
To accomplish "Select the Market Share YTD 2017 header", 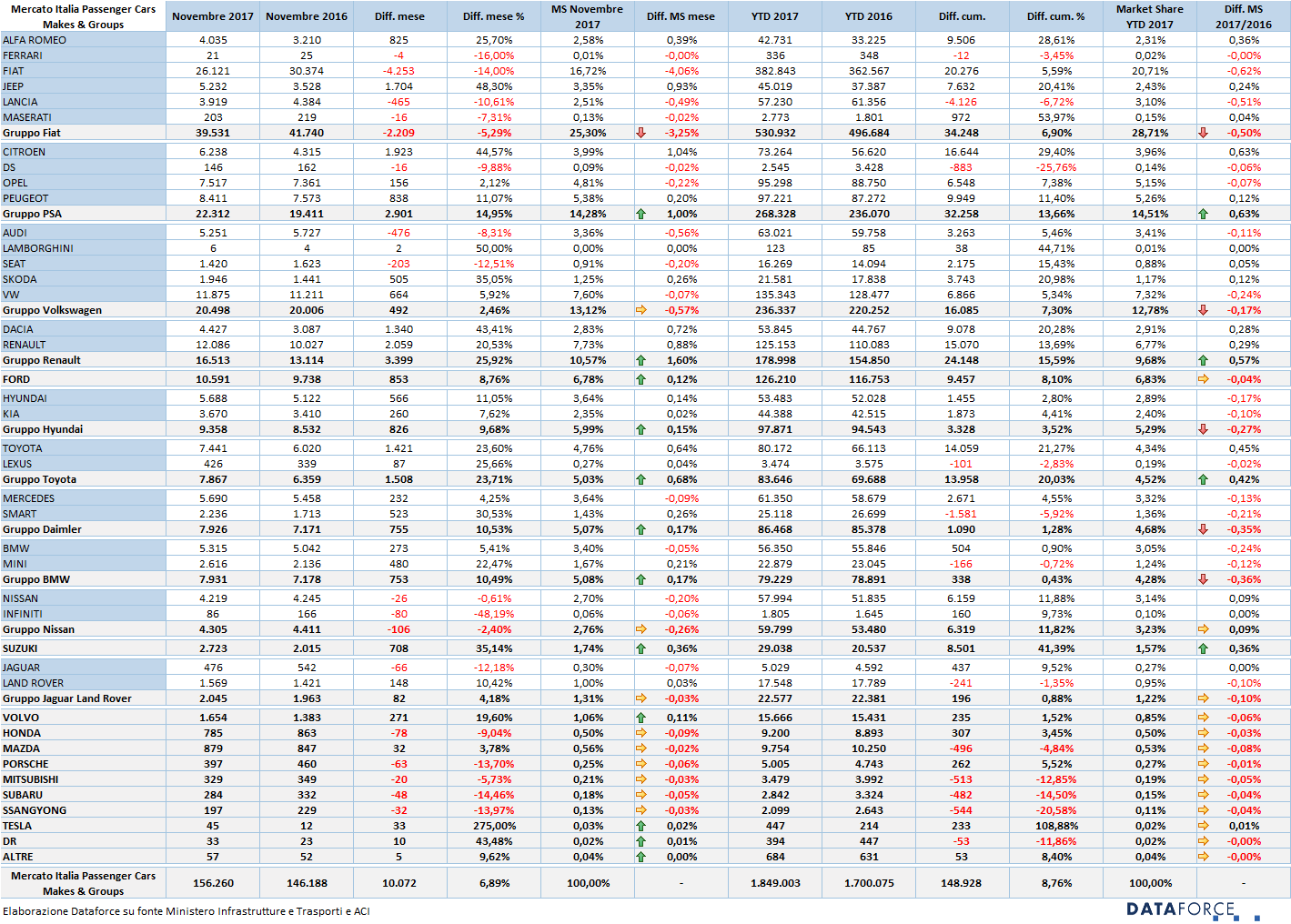I will coord(1150,16).
